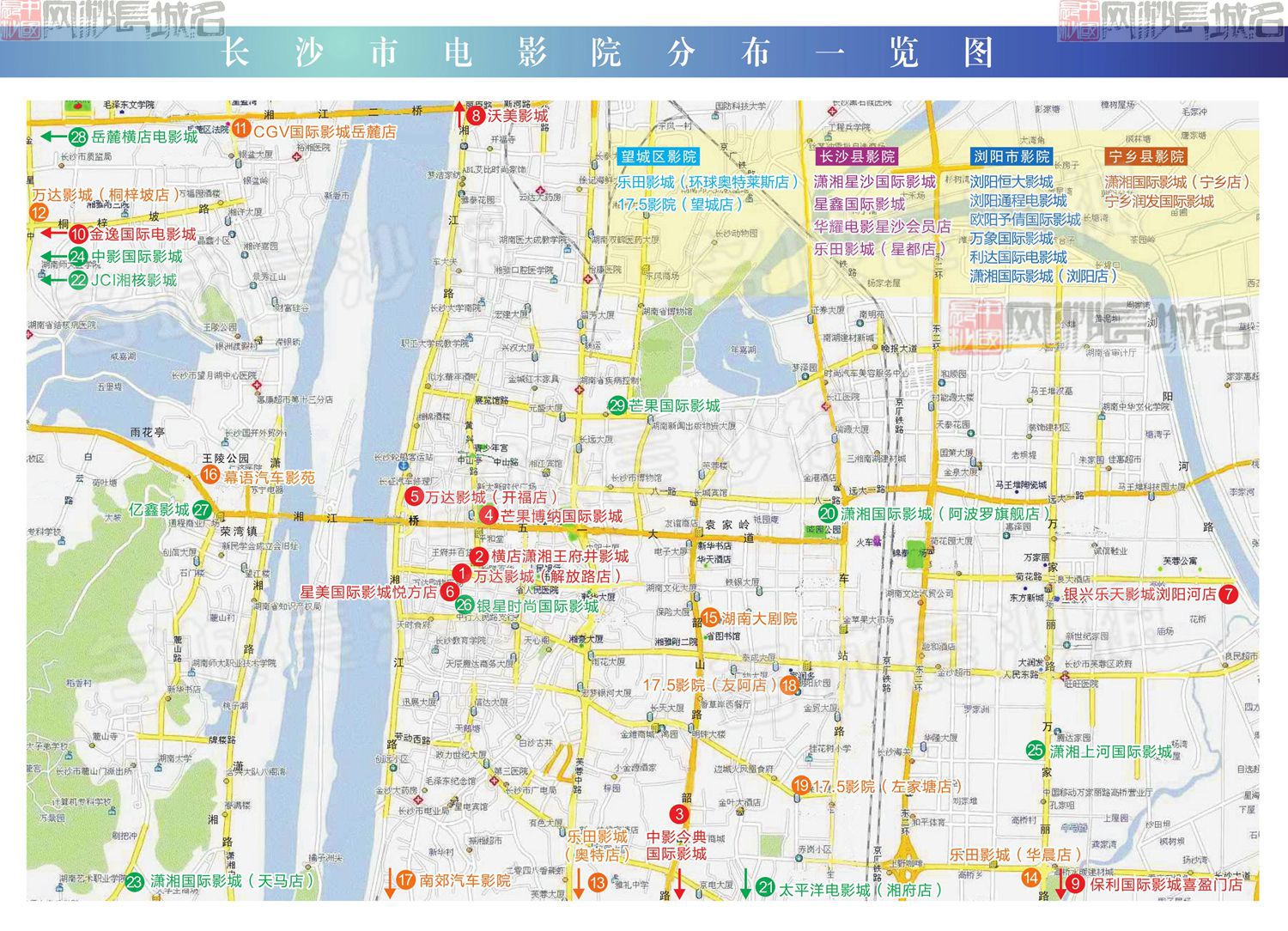
Task: Select the 岳麓横店电影城 label text
Action: click(144, 137)
